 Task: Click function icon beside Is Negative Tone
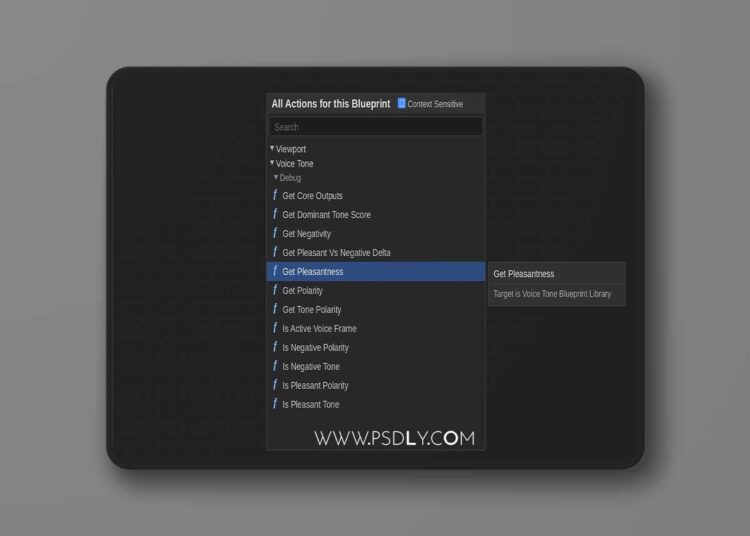pyautogui.click(x=275, y=366)
